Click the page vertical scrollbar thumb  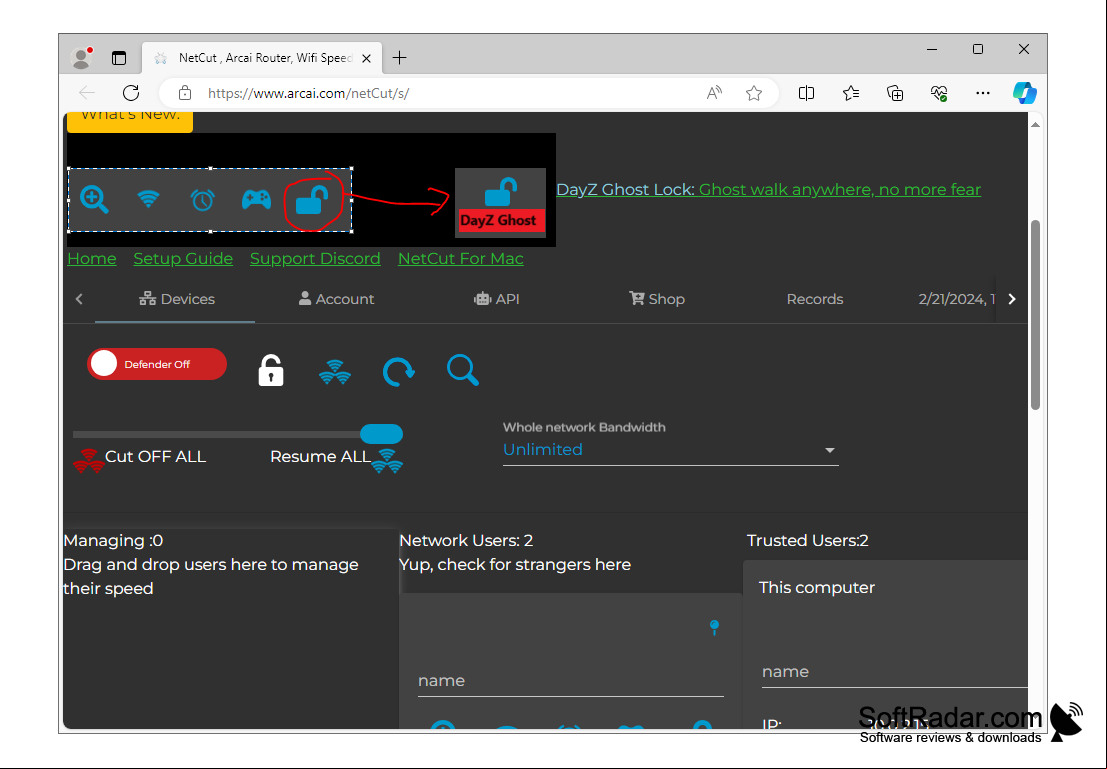pyautogui.click(x=1035, y=314)
